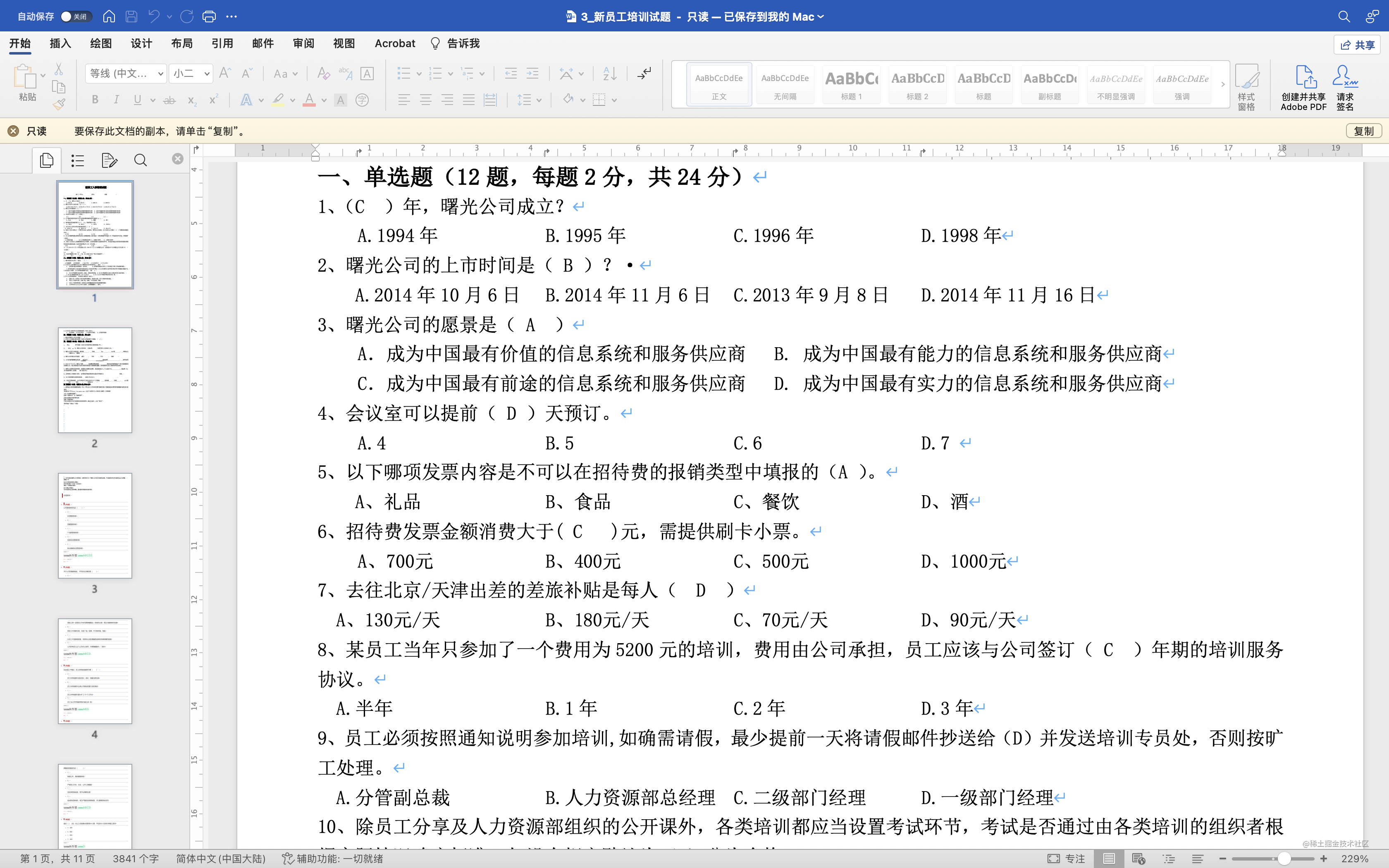Screen dimensions: 1389x868
Task: Toggle Underline formatting
Action: click(137, 100)
